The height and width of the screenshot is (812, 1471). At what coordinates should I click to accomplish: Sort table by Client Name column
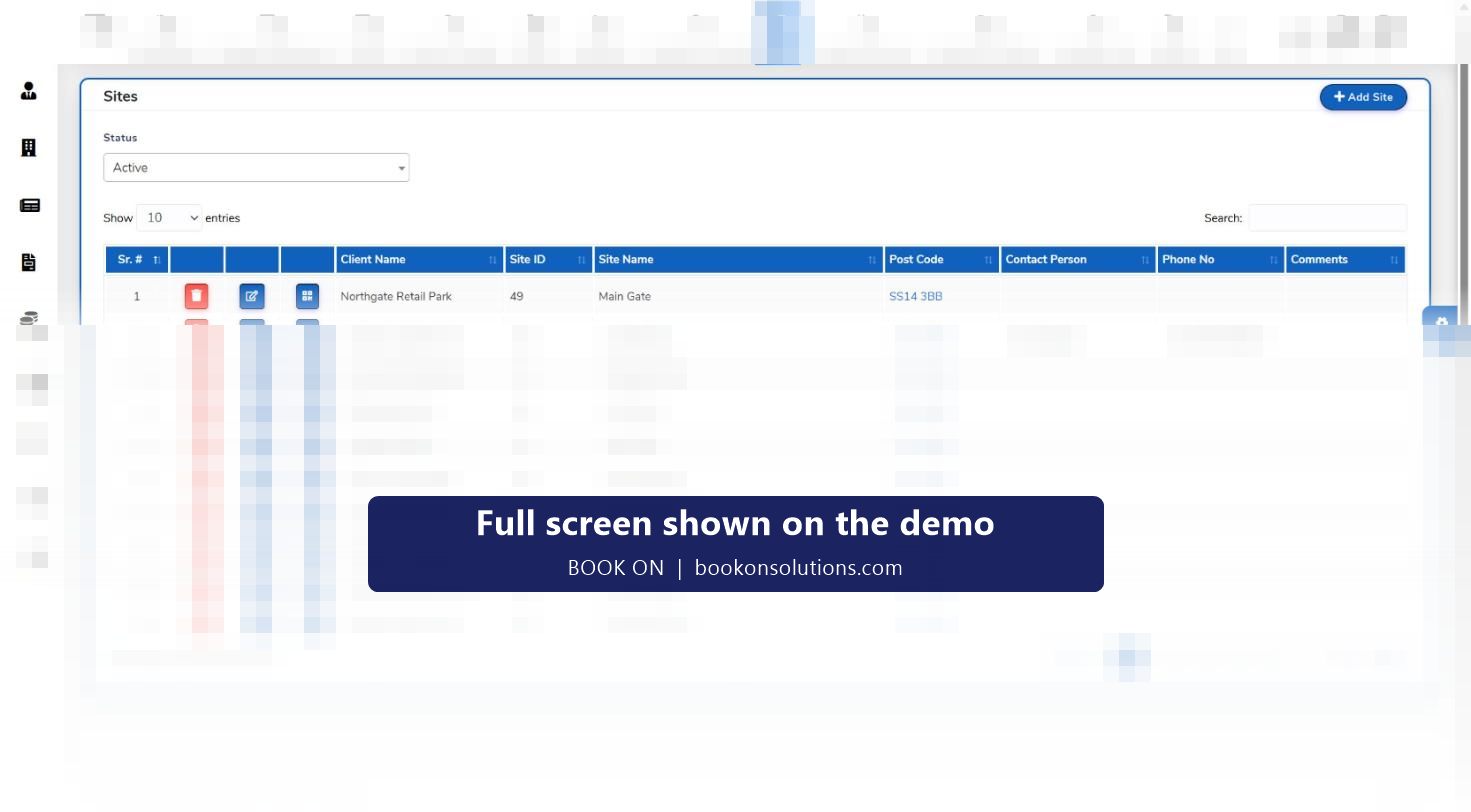pyautogui.click(x=418, y=260)
